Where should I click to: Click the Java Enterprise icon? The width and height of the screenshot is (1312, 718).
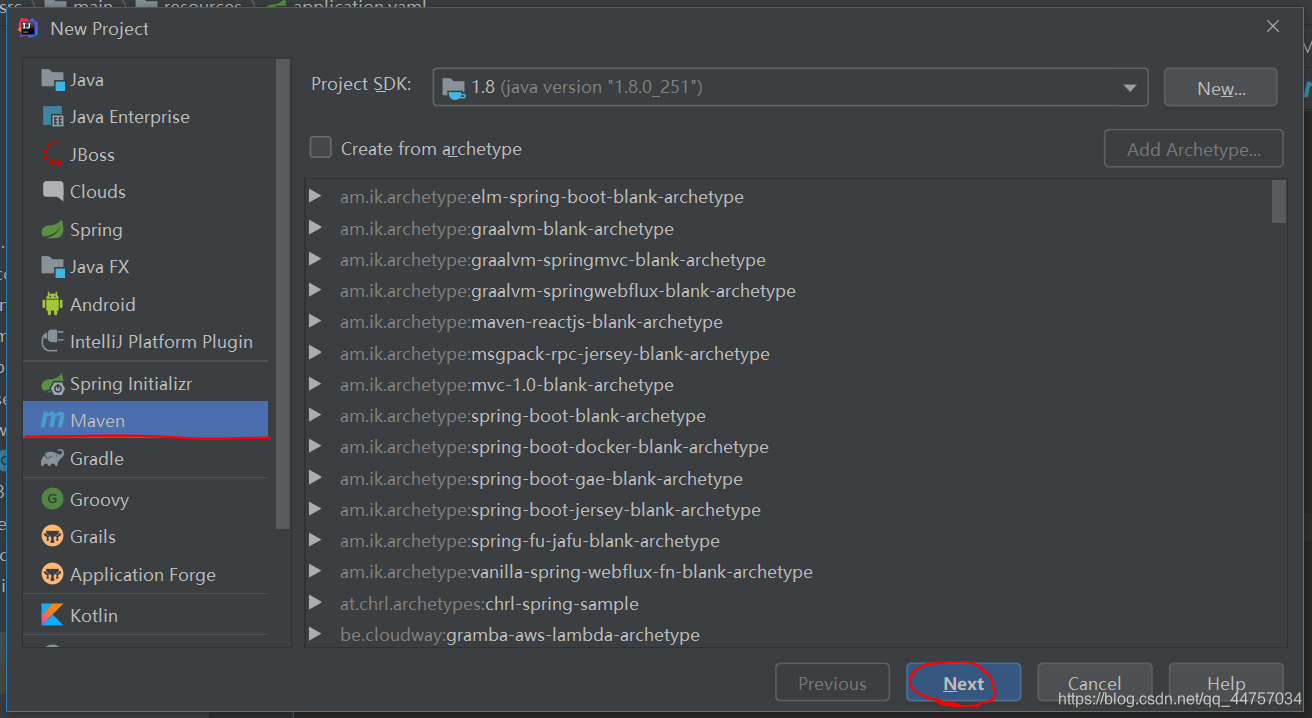click(x=52, y=117)
